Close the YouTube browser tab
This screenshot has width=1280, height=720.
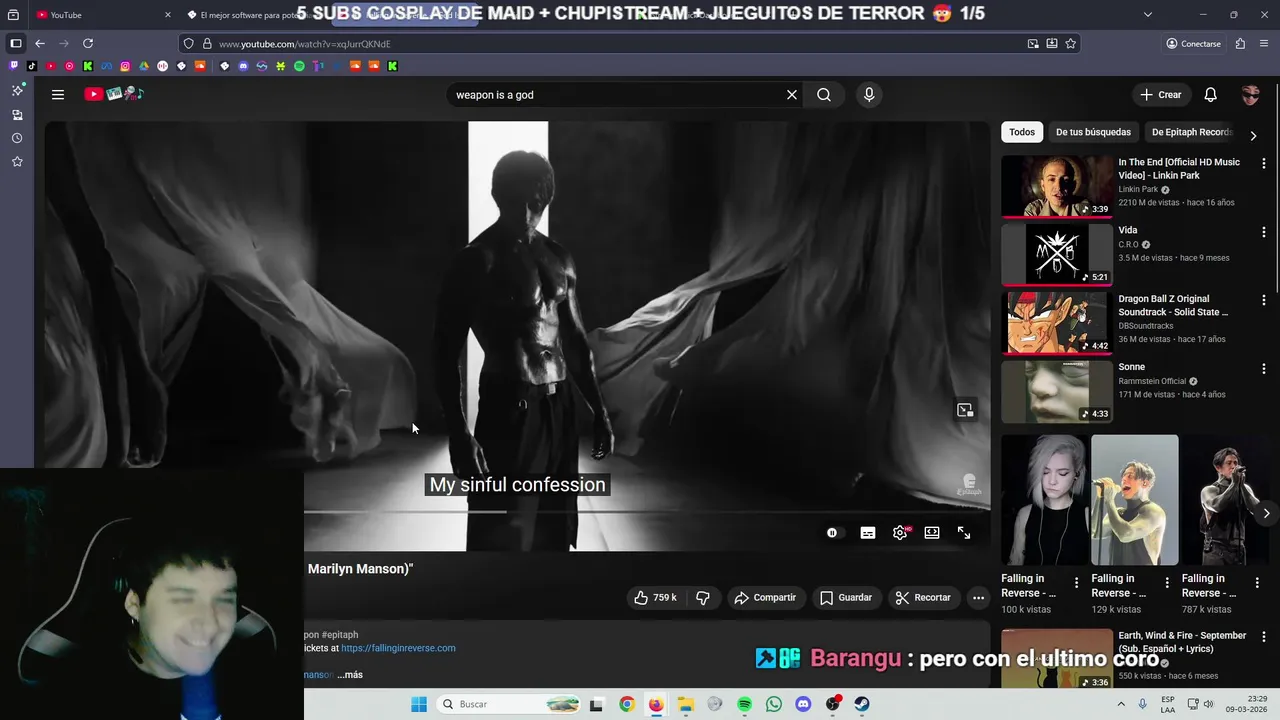pos(167,15)
